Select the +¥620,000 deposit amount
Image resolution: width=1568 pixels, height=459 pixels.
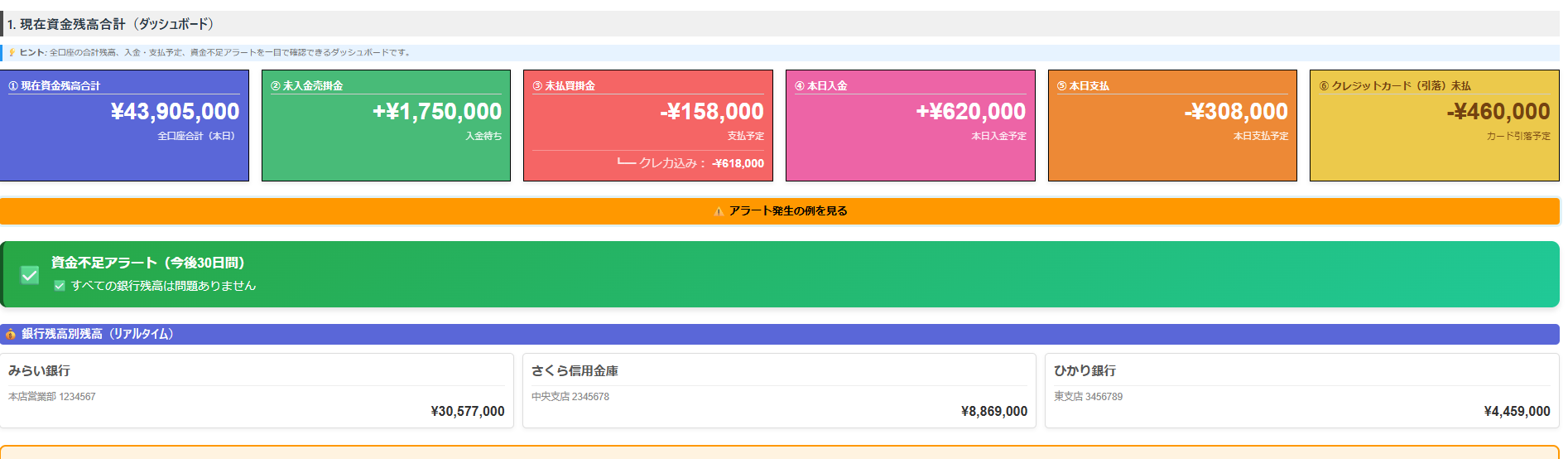coord(971,111)
